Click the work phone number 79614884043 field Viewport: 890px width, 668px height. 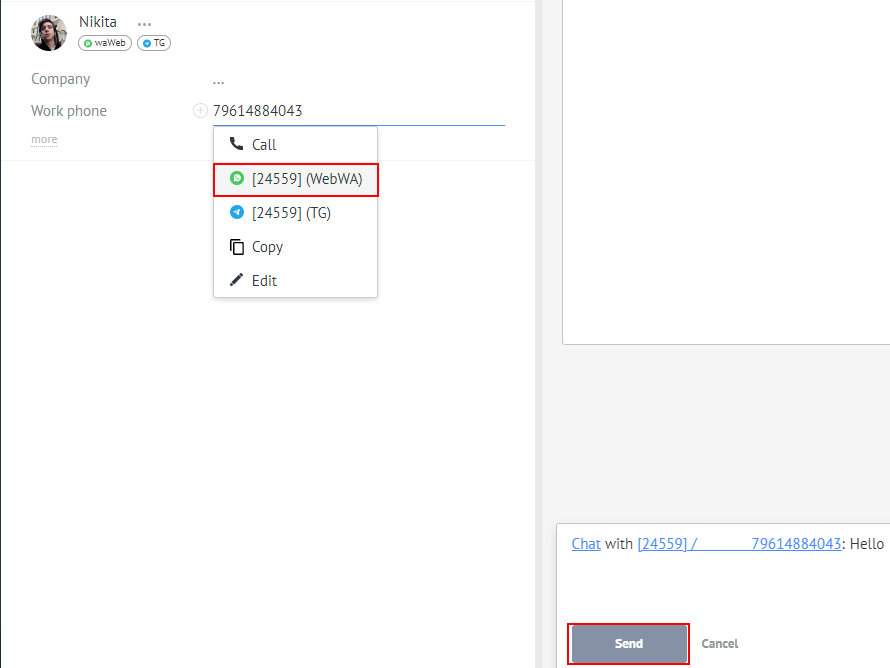359,111
